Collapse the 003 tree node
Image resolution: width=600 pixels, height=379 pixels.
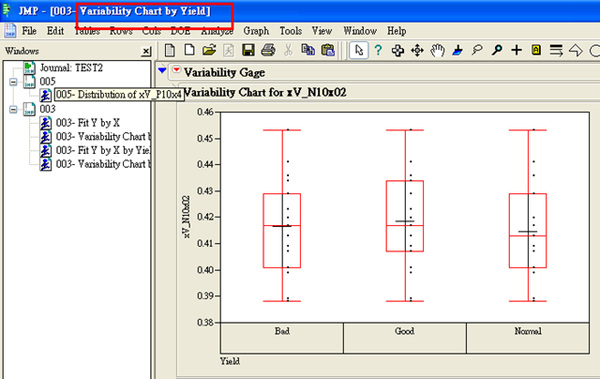13,109
